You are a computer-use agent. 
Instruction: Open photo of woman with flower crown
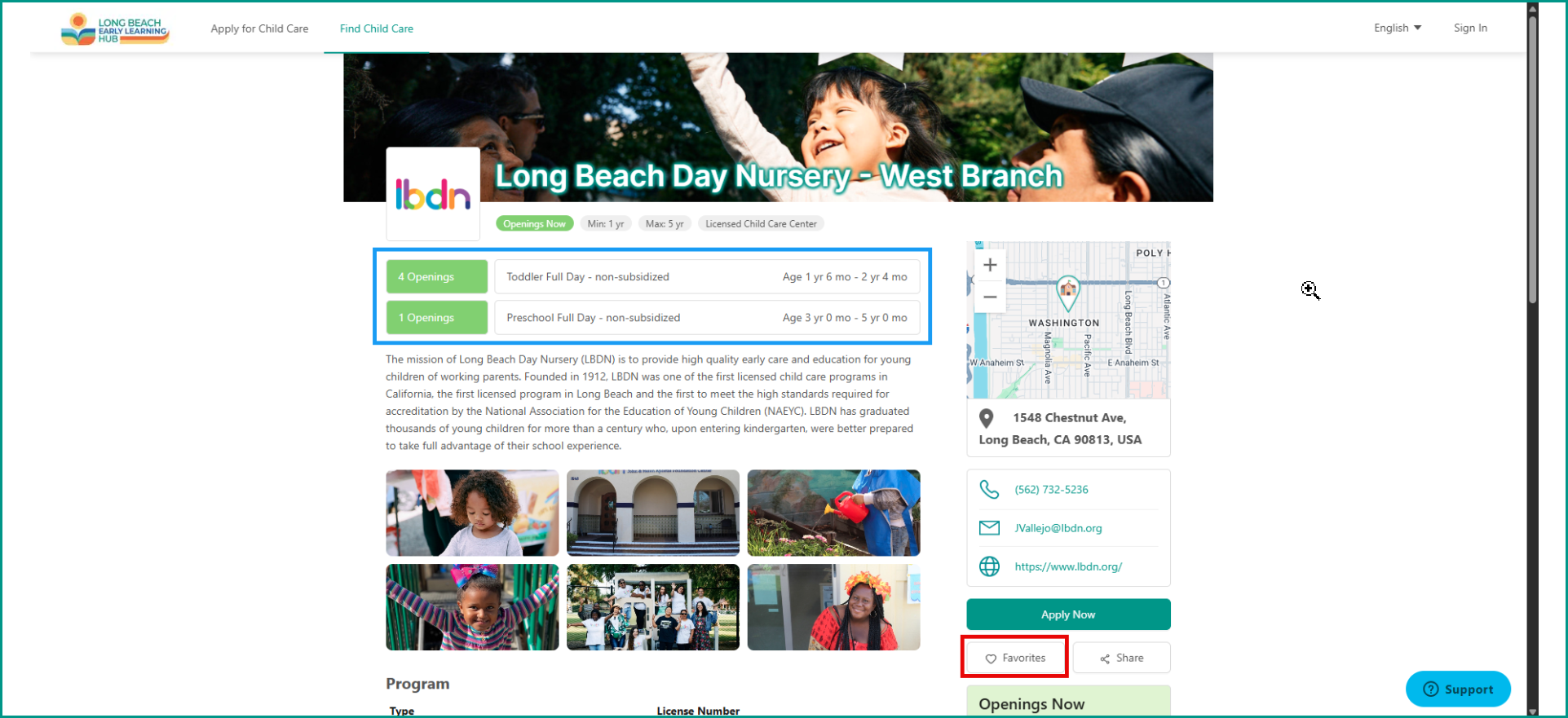(833, 607)
